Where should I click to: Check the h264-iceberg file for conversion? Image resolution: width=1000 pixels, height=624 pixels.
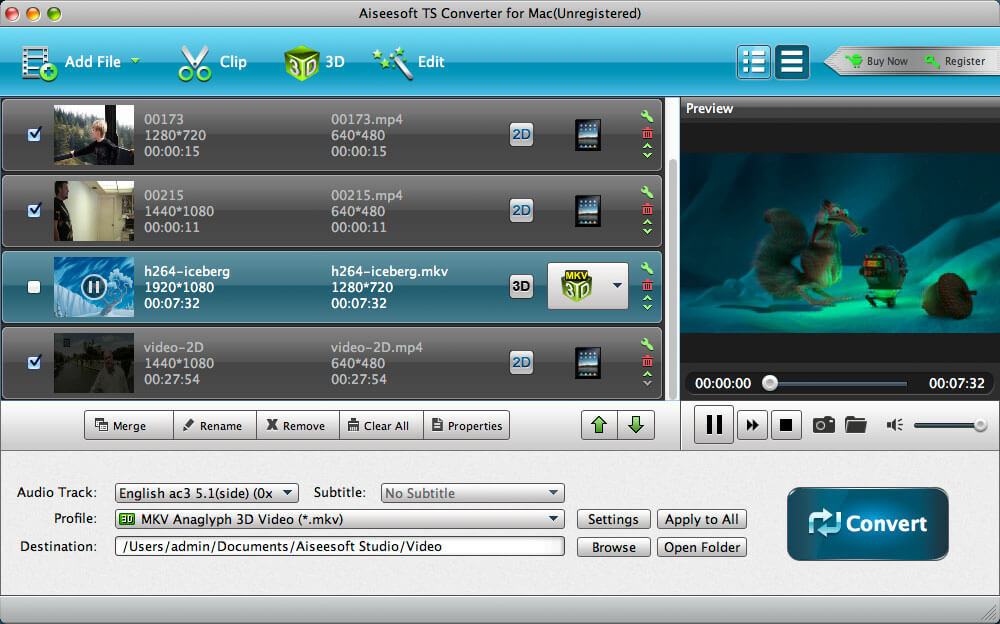coord(33,287)
